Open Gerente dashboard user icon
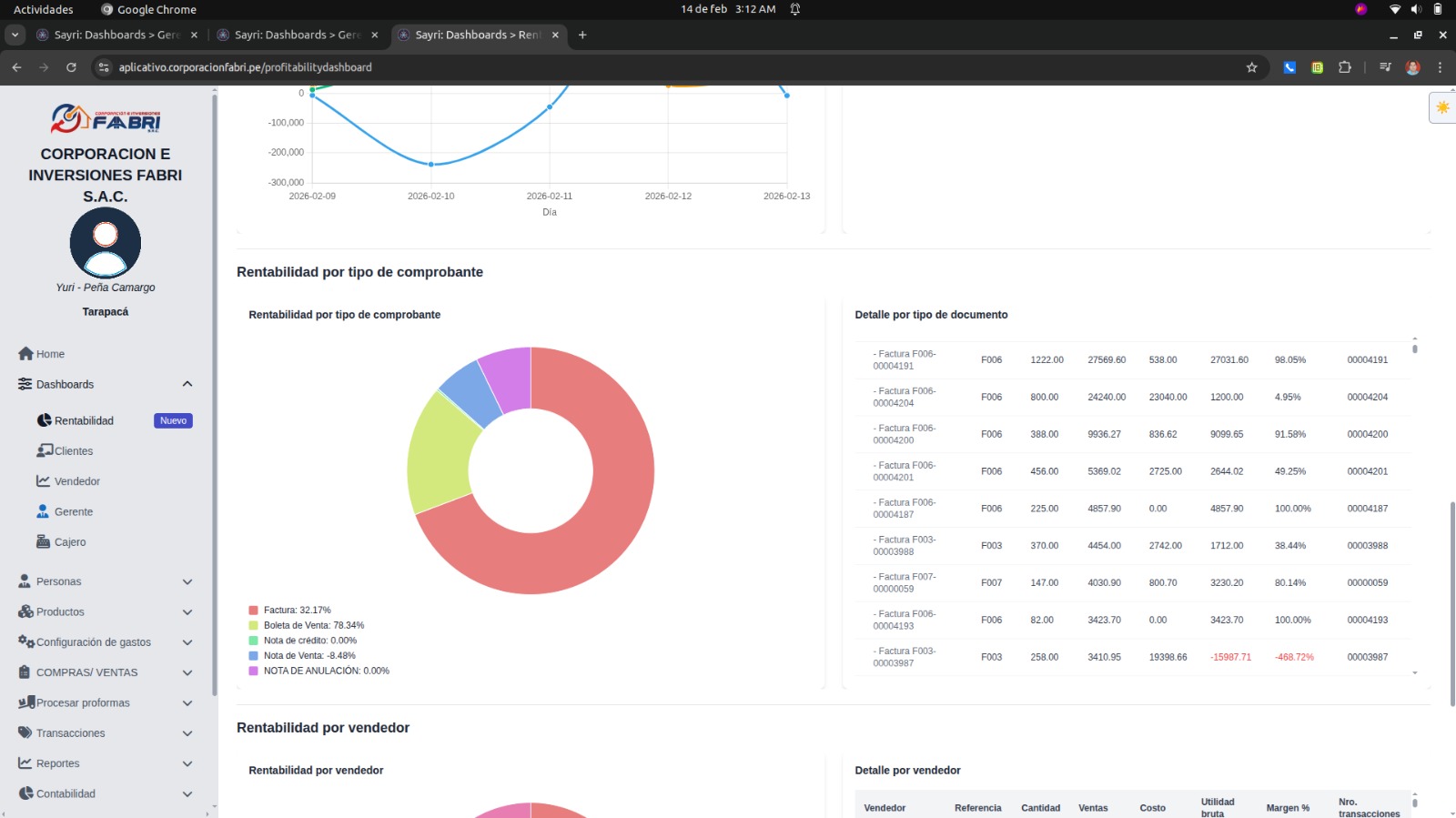The width and height of the screenshot is (1456, 818). [43, 511]
